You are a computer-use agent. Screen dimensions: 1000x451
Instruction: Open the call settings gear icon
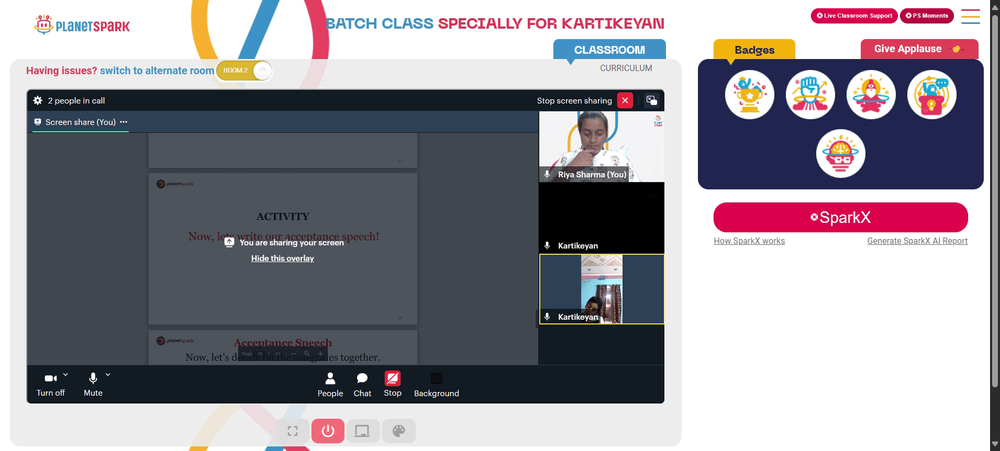coord(38,100)
